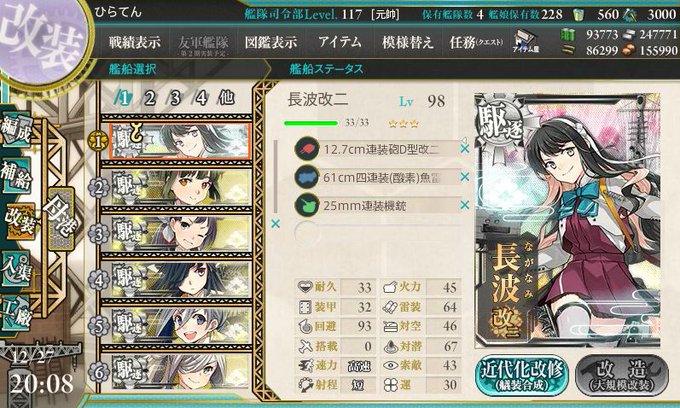Select the 入渠 repair dock icon
The height and width of the screenshot is (408, 680).
[16, 270]
